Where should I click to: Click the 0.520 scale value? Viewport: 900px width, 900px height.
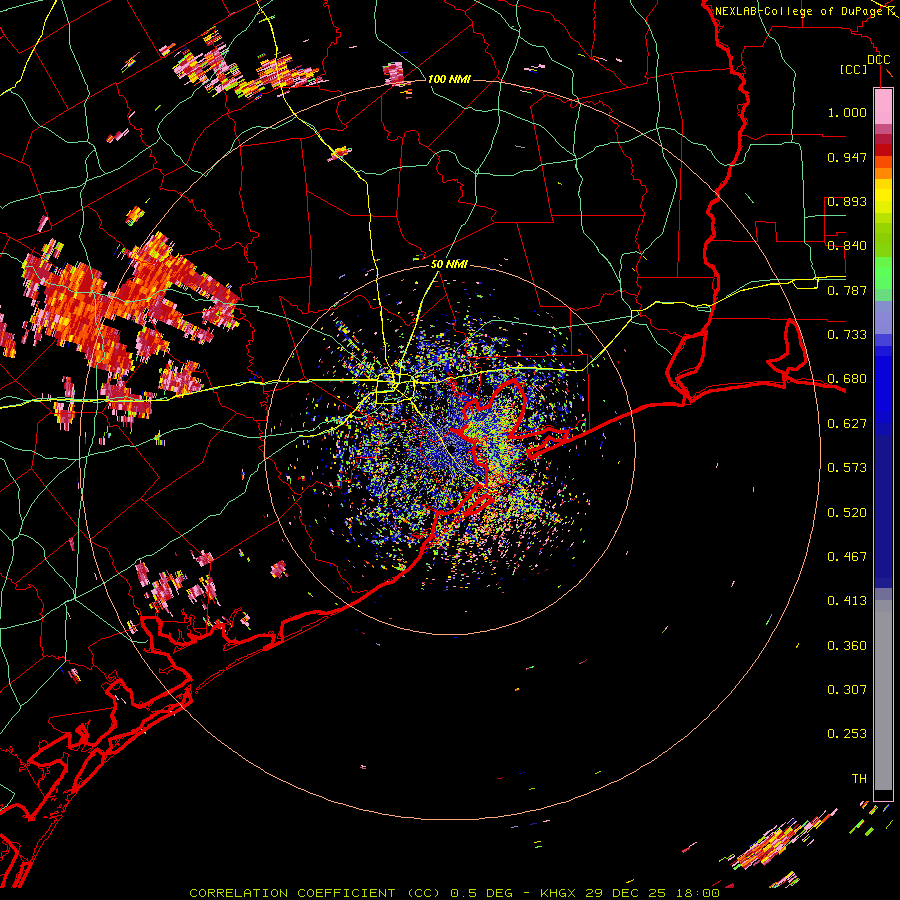pyautogui.click(x=847, y=513)
